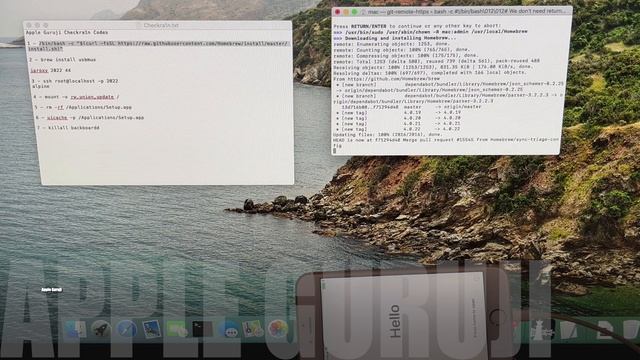Click 'Press RETURN/ENTER to continue' Terminal line
The height and width of the screenshot is (360, 640).
[x=418, y=26]
